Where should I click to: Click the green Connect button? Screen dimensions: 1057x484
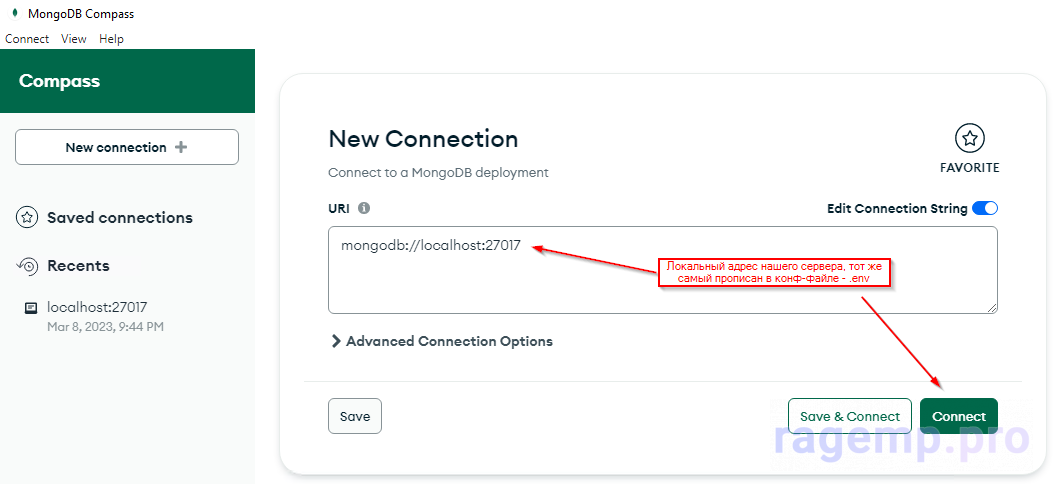click(959, 416)
